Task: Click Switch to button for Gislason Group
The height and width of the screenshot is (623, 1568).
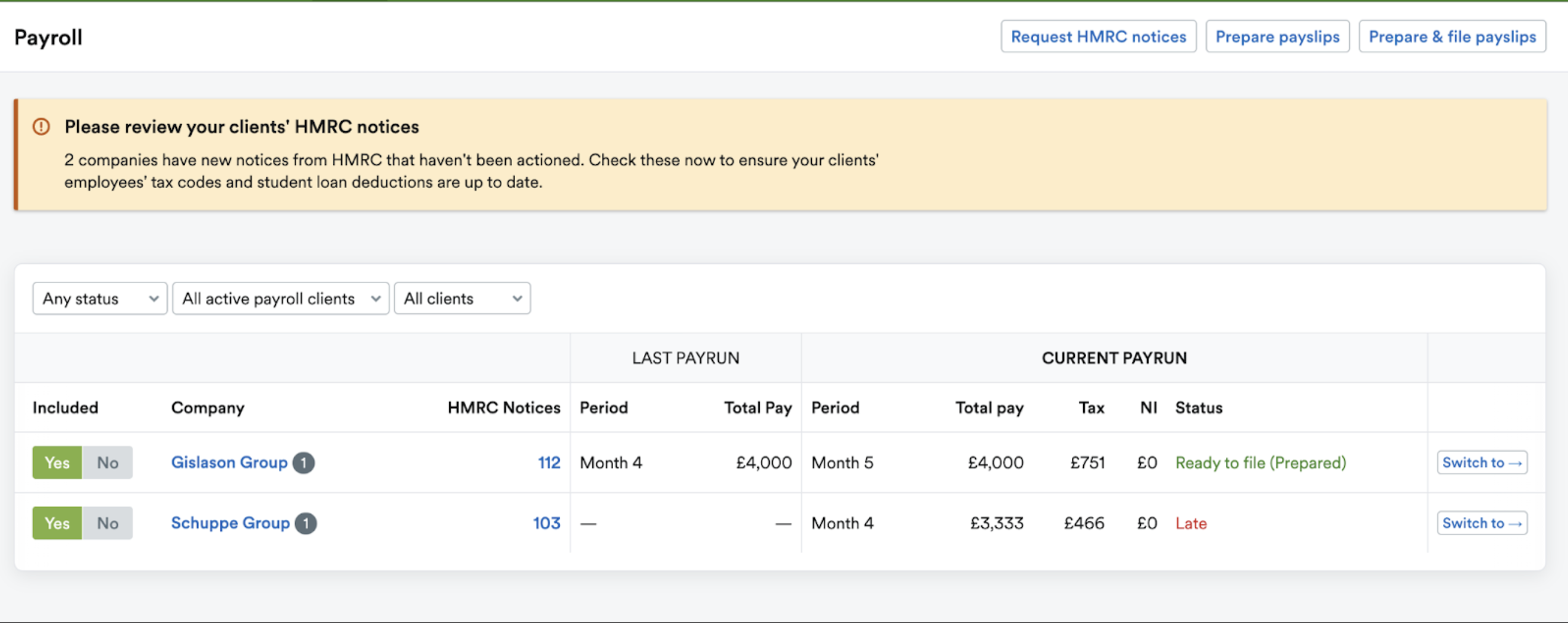Action: (x=1482, y=462)
